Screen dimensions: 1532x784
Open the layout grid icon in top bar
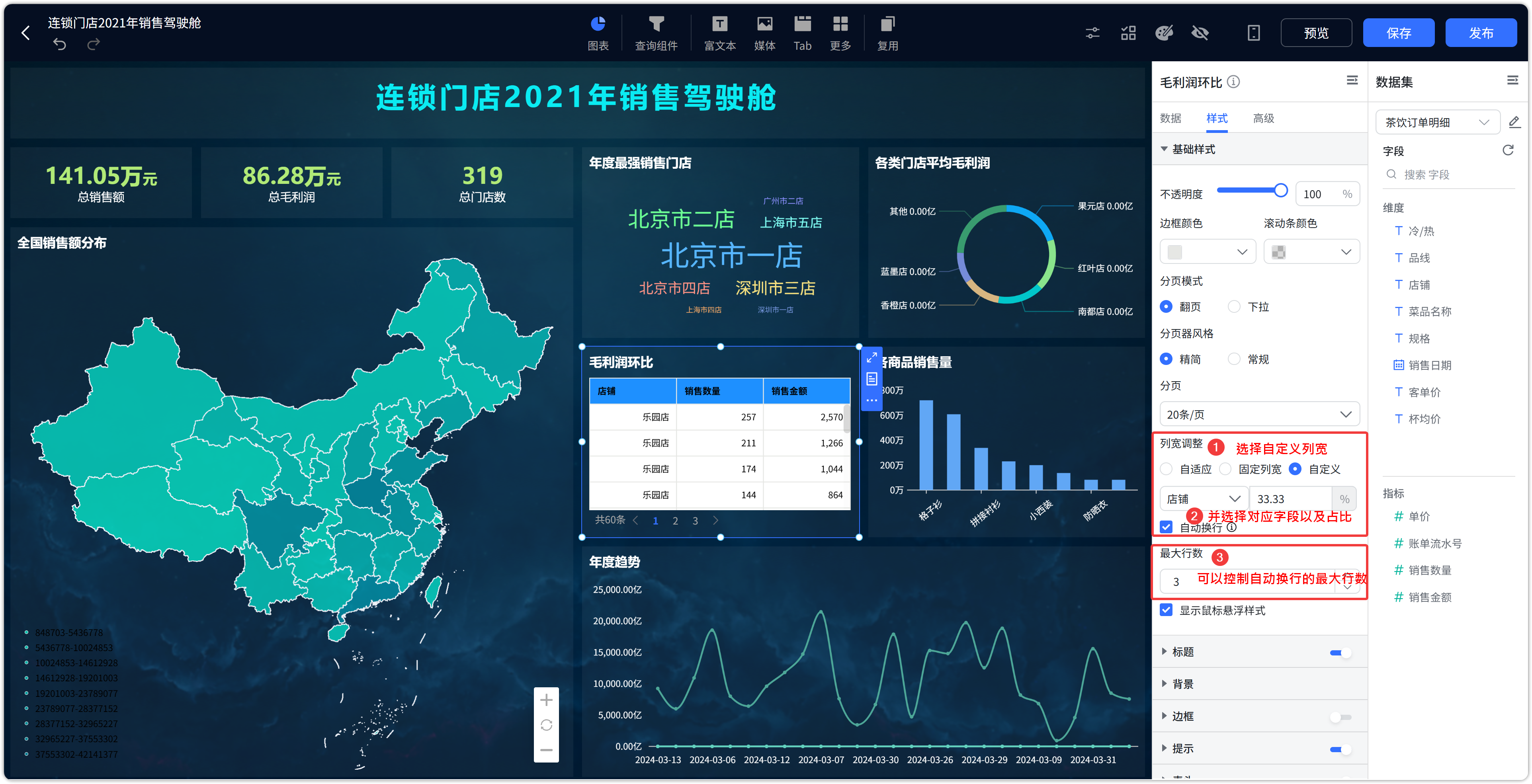[x=1128, y=33]
